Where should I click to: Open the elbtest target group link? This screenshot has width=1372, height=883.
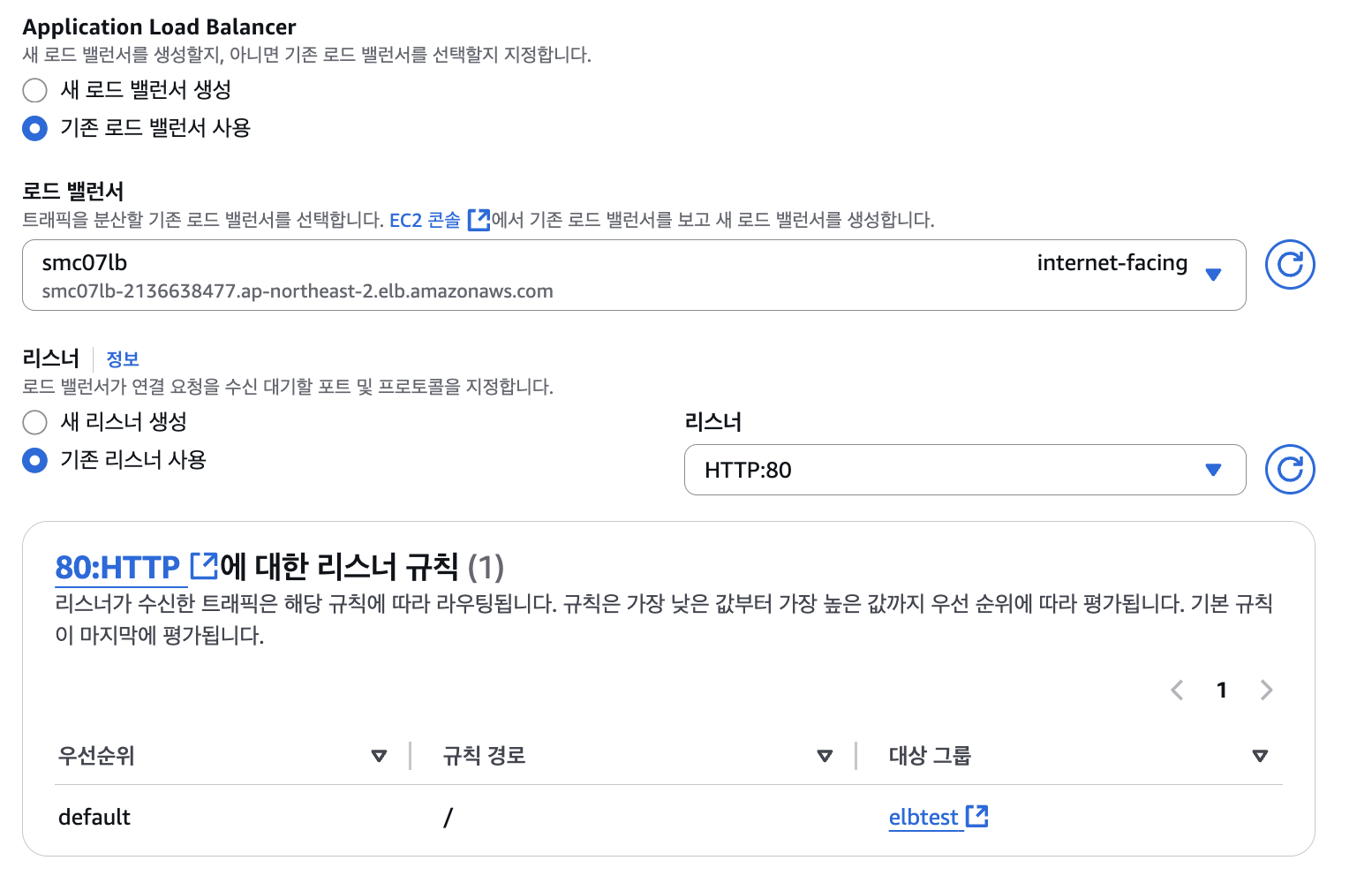(x=923, y=818)
